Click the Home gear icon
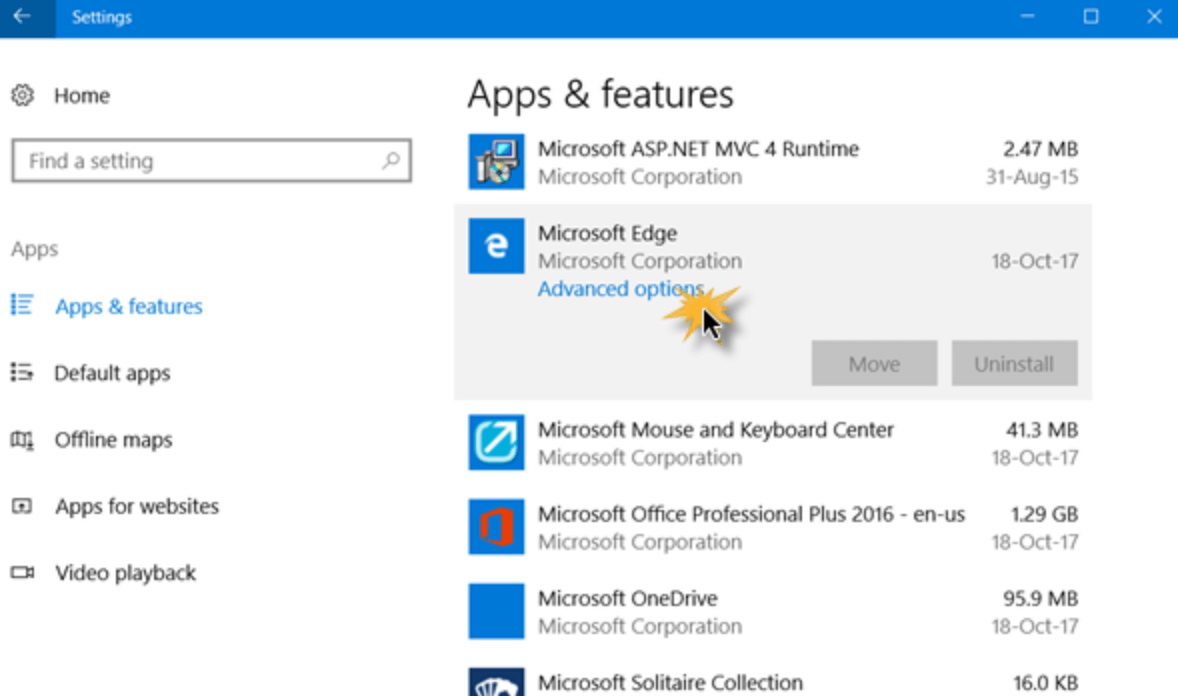Viewport: 1178px width, 696px height. pyautogui.click(x=22, y=96)
